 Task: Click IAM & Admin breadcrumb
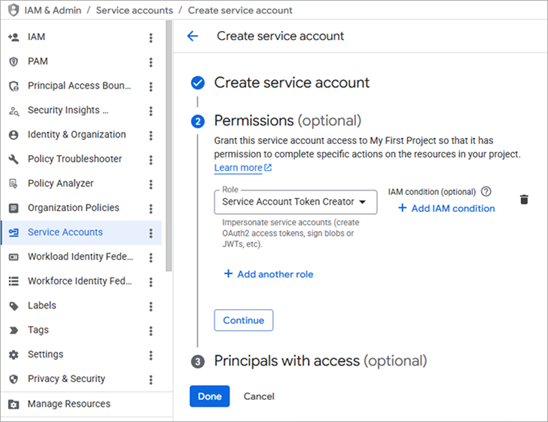click(53, 10)
